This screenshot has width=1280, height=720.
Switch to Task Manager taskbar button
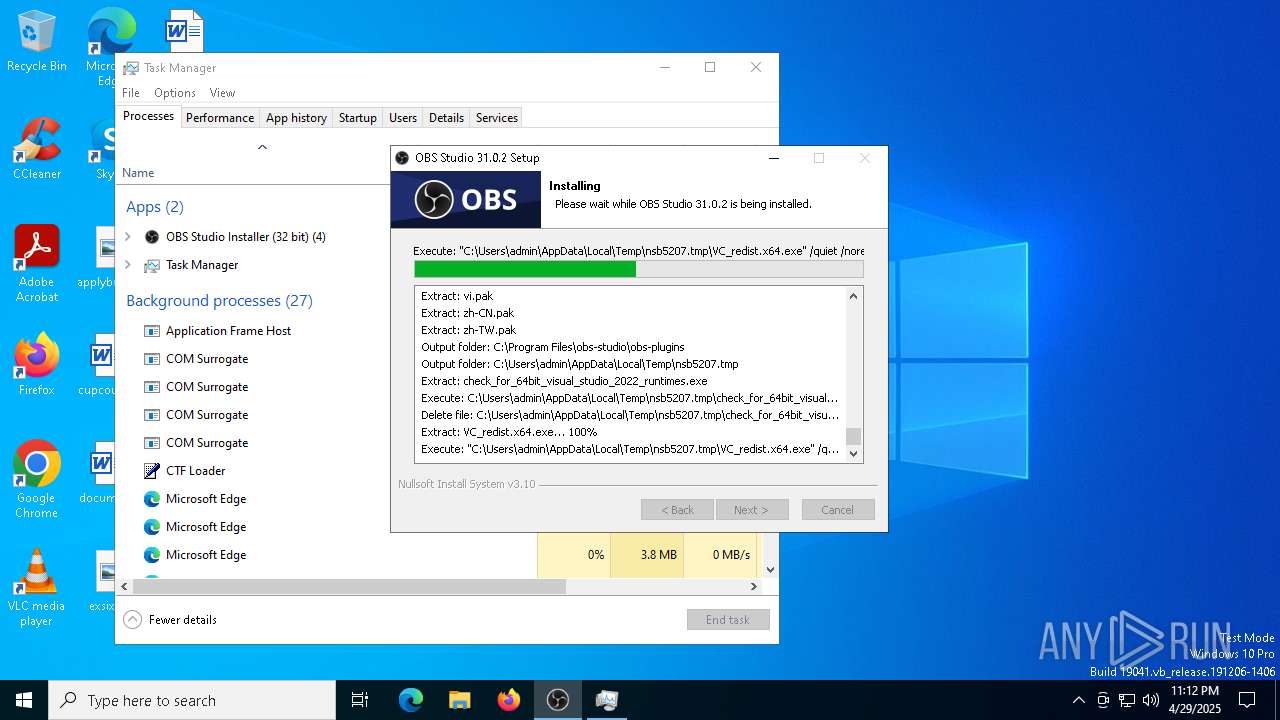click(606, 700)
